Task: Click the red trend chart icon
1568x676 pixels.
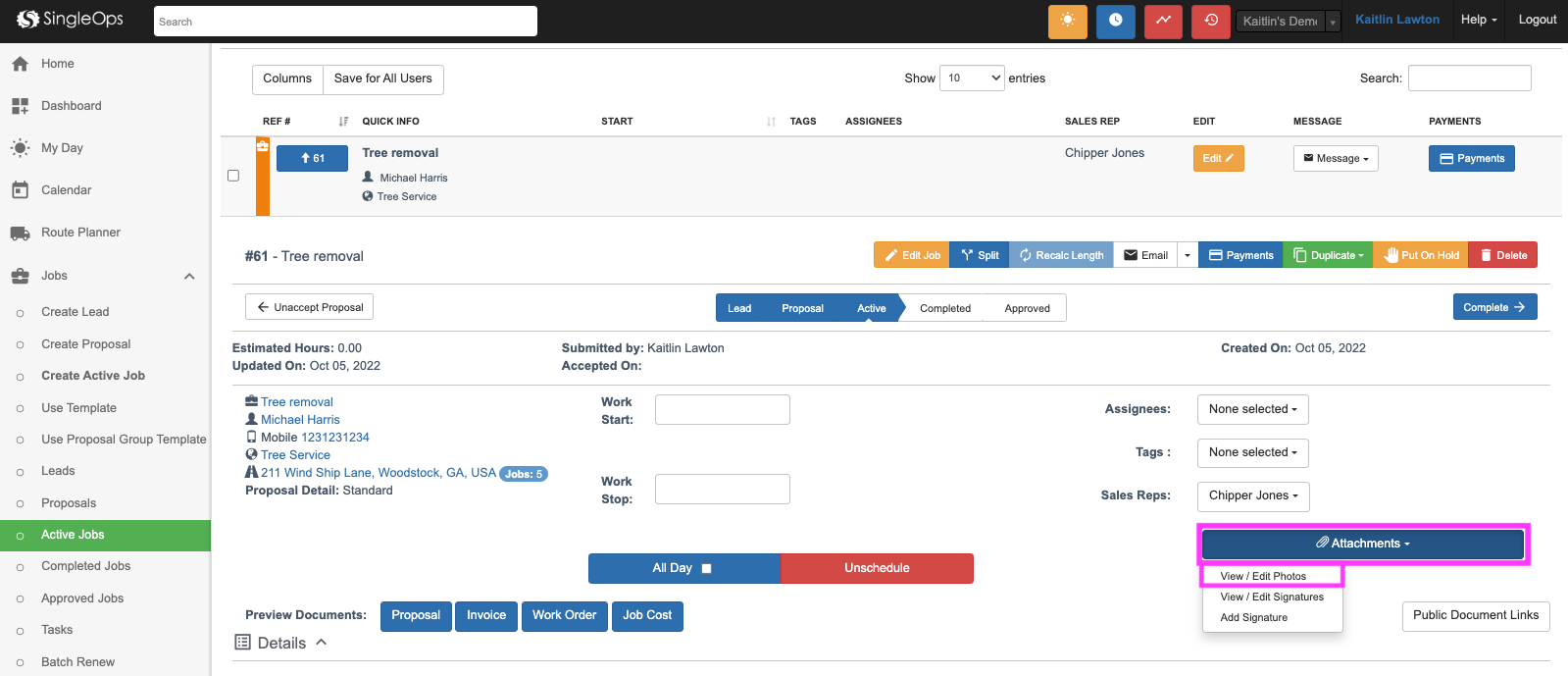Action: (1163, 21)
